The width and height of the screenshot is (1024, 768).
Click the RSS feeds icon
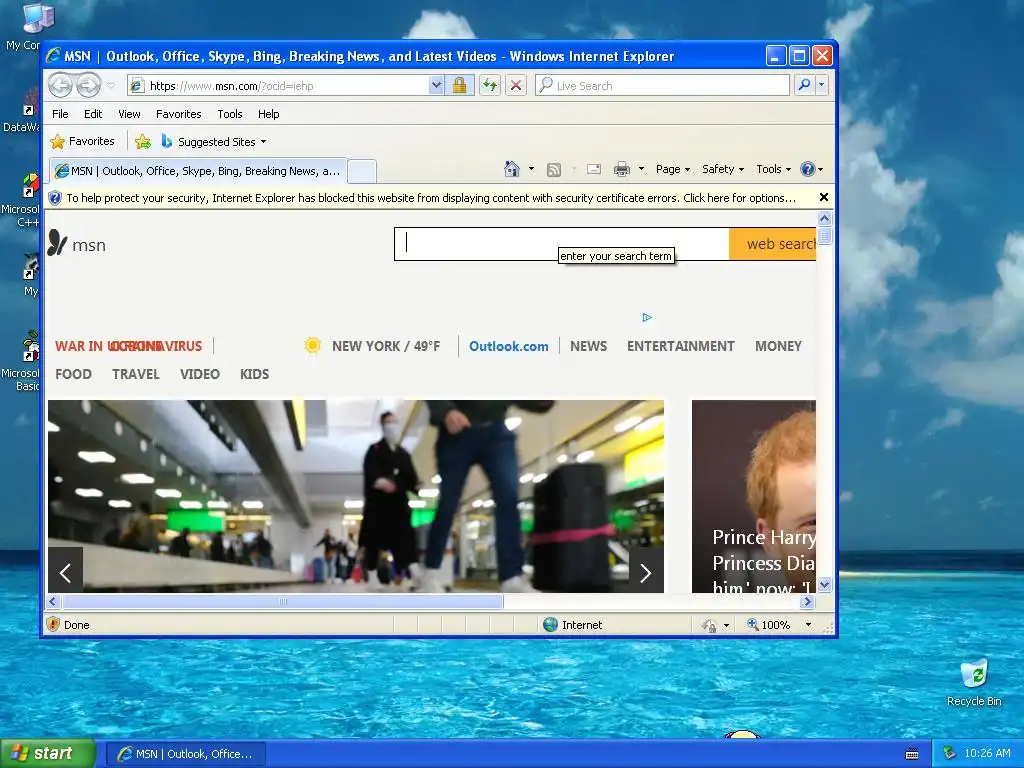coord(554,170)
